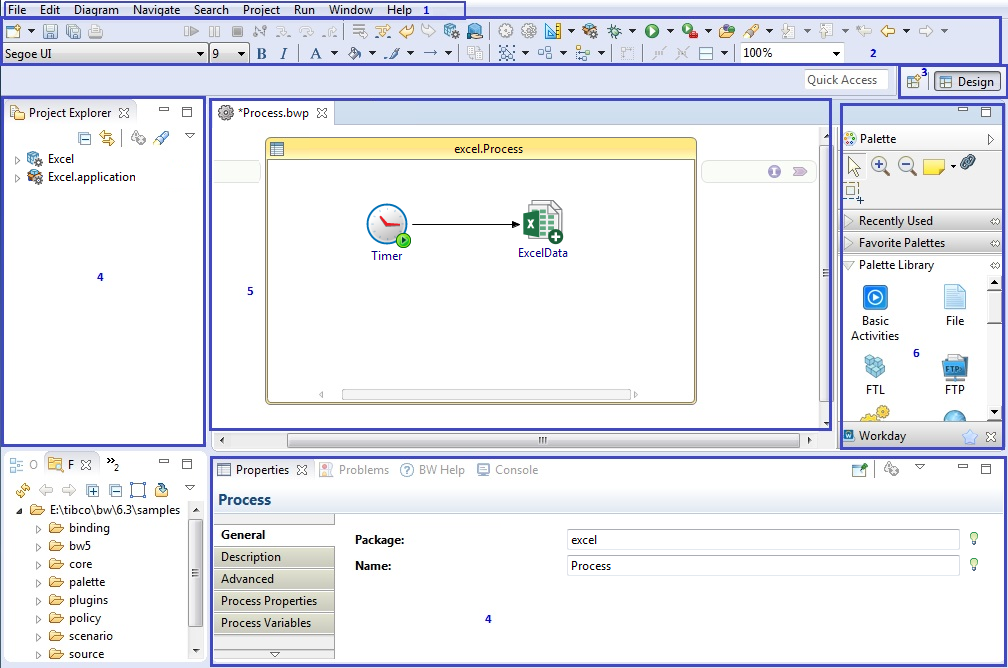Click the yellow note color swatch in palette

click(x=933, y=166)
